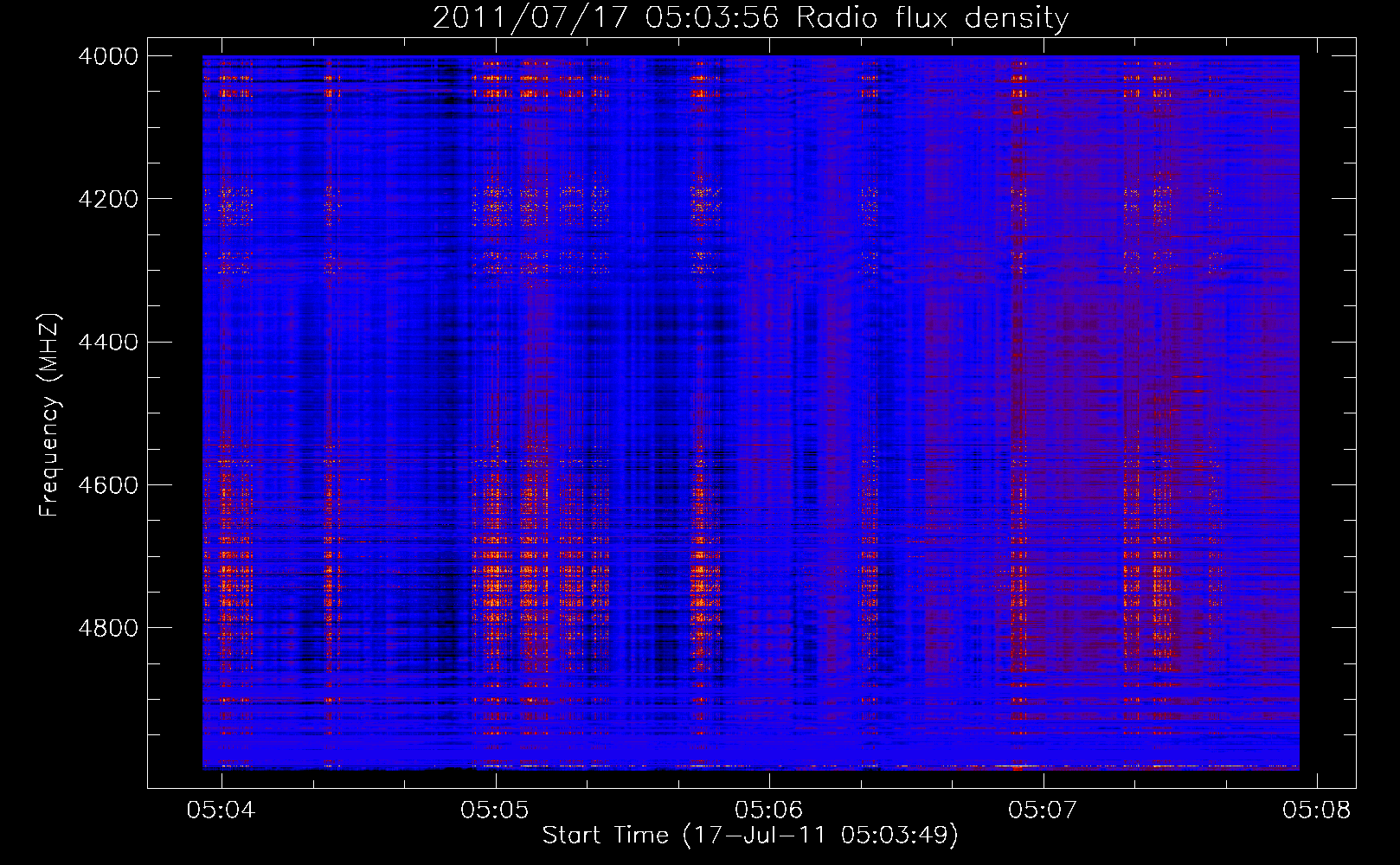Click the 4400 frequency tick label

[x=108, y=343]
